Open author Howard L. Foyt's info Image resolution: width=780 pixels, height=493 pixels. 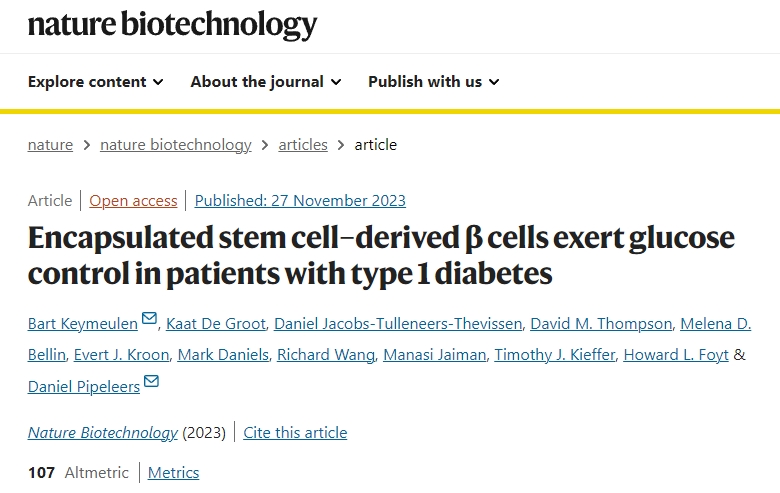[x=676, y=355]
